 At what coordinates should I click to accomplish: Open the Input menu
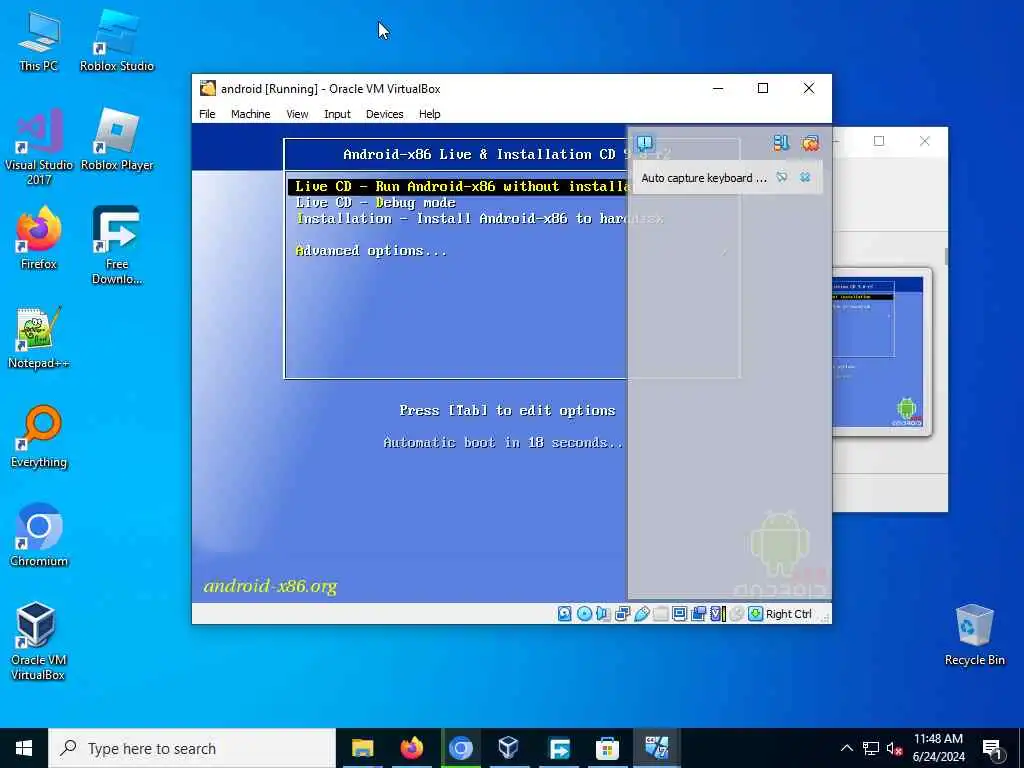point(337,114)
